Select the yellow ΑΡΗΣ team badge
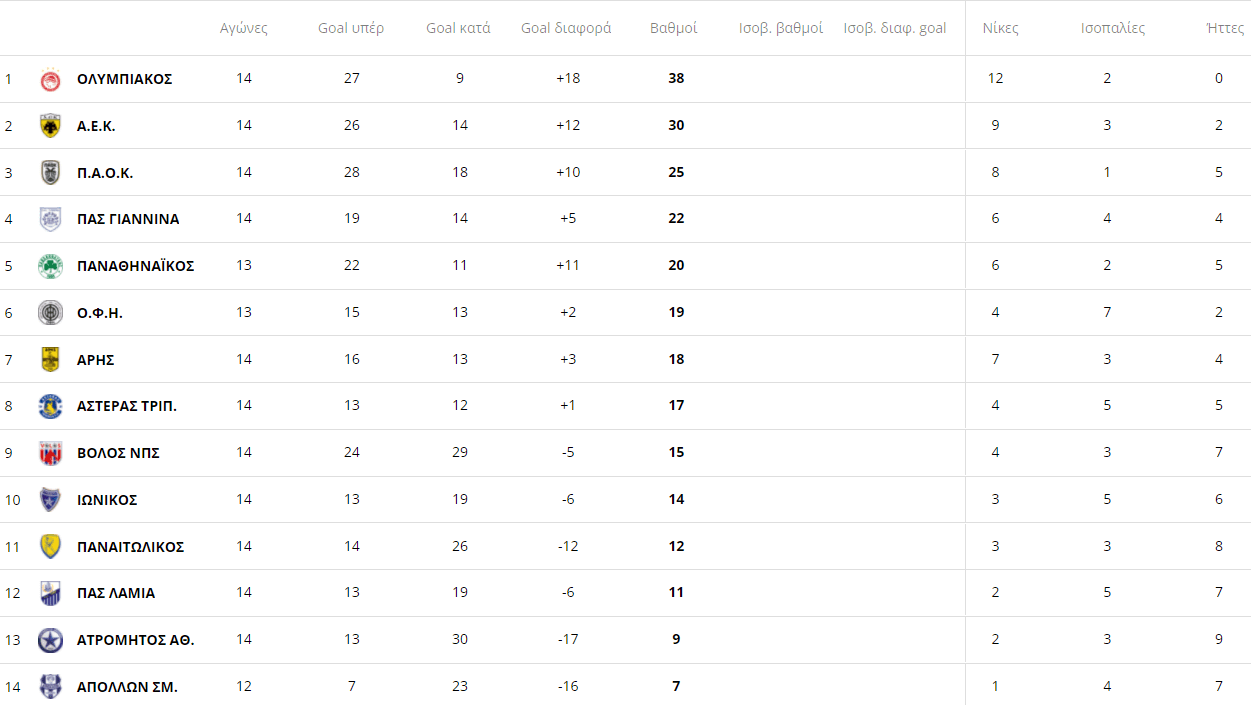The height and width of the screenshot is (705, 1251). (50, 359)
